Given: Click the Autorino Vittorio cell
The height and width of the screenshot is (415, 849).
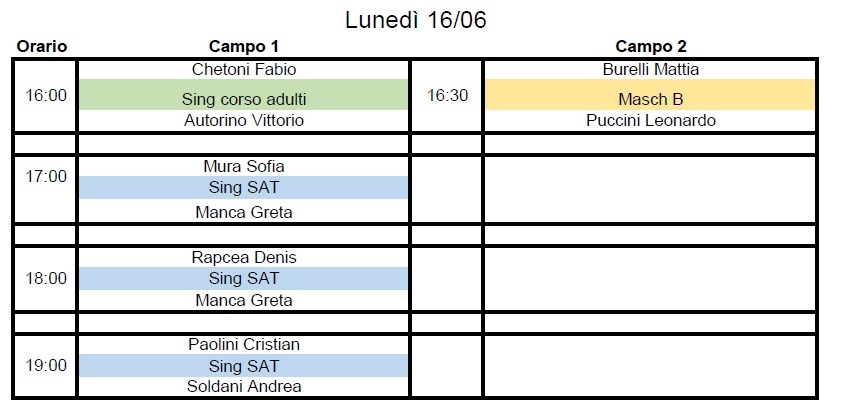Looking at the screenshot, I should [244, 120].
